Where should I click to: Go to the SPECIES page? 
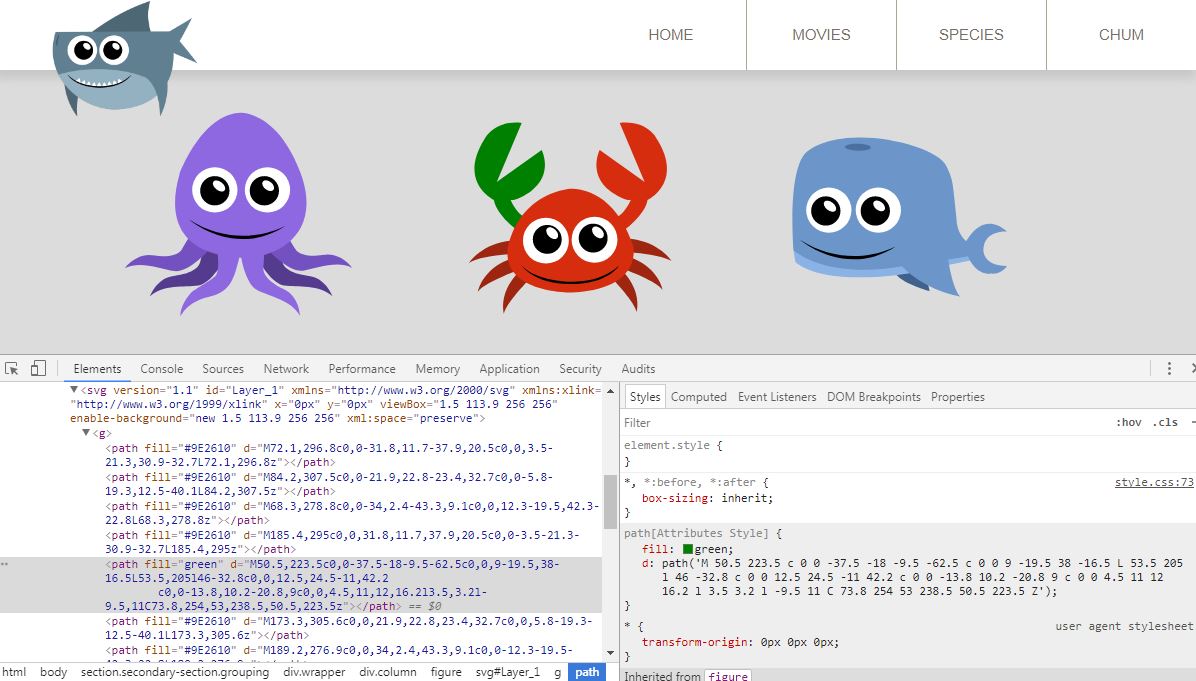[971, 35]
